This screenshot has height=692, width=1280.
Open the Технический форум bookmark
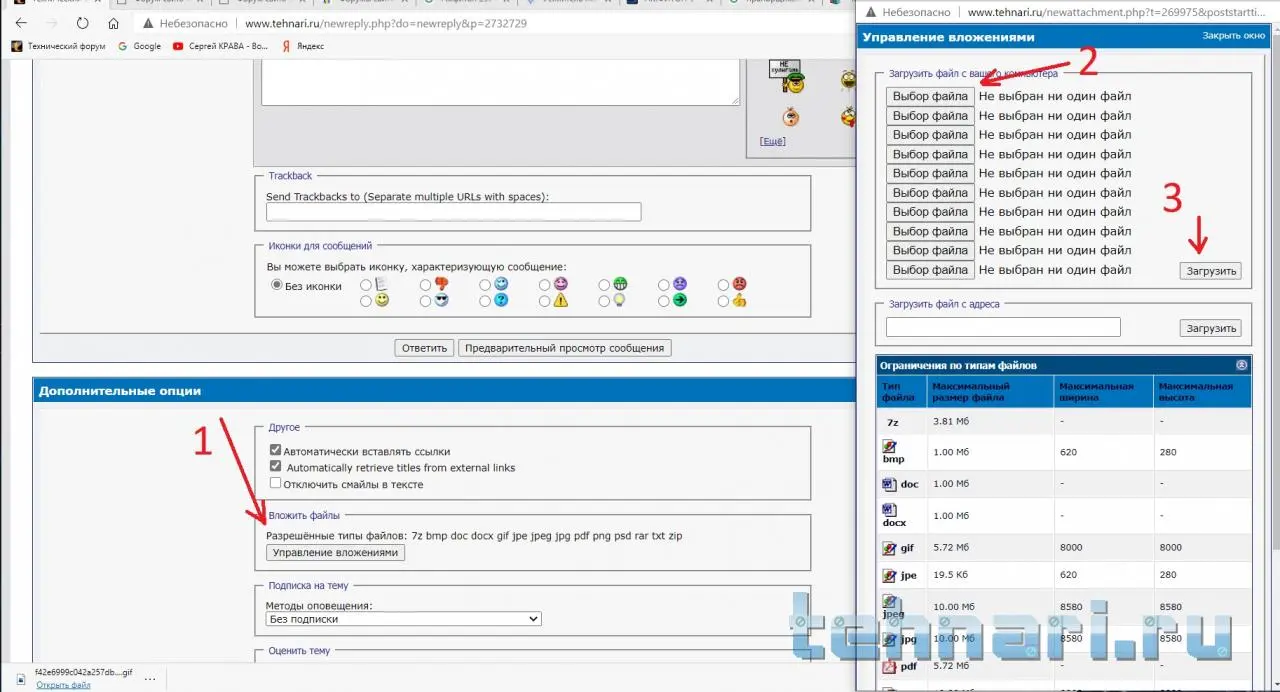pos(58,46)
